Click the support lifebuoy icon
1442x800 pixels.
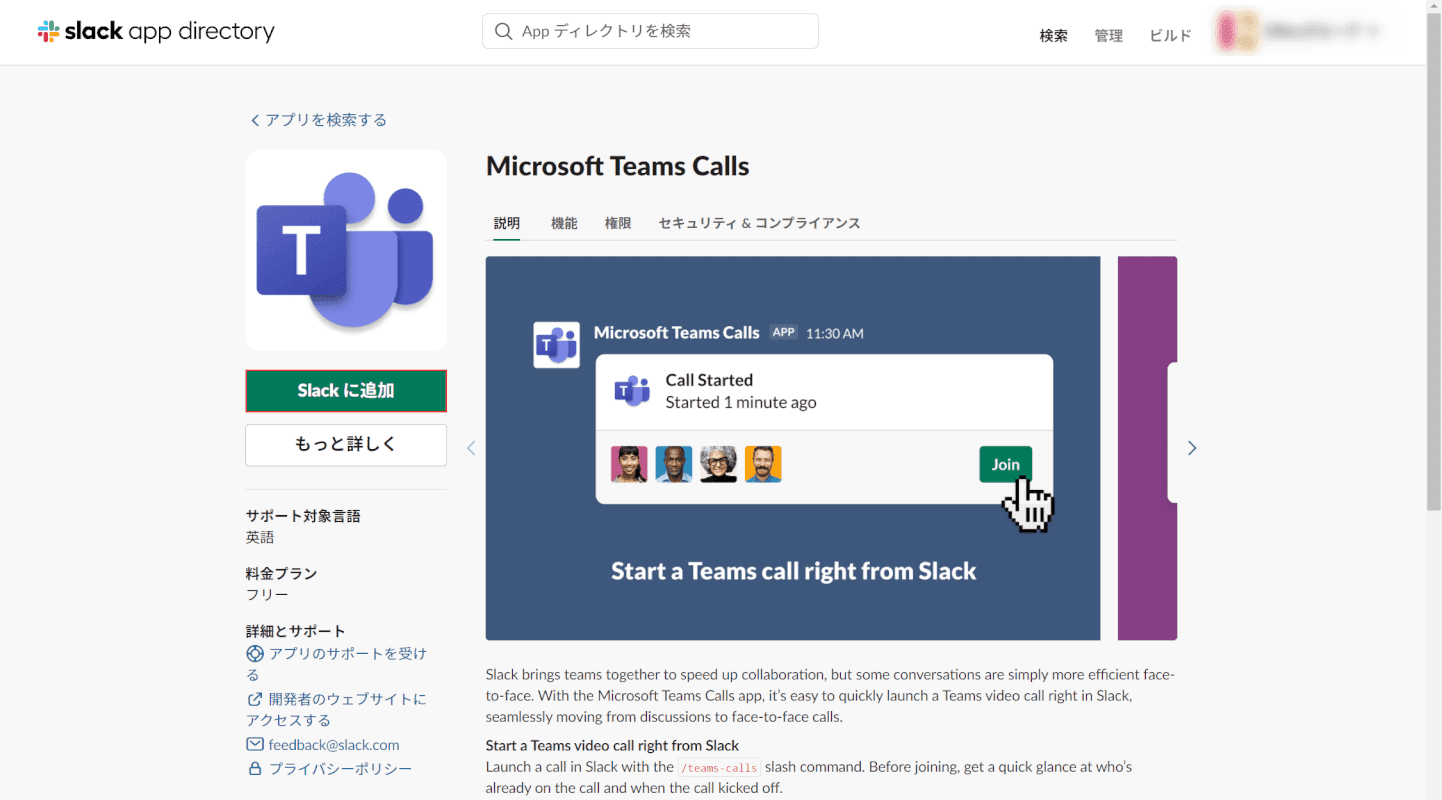[255, 654]
